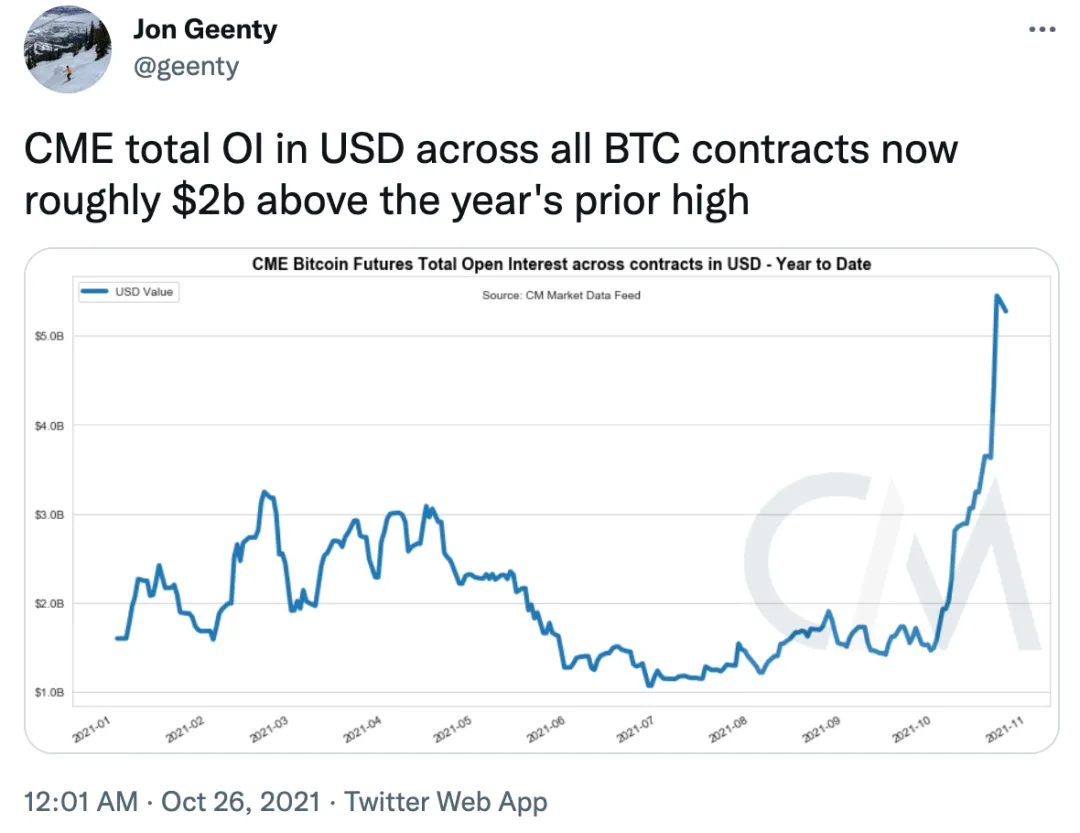Click Jon Geenty's profile avatar

click(x=67, y=50)
